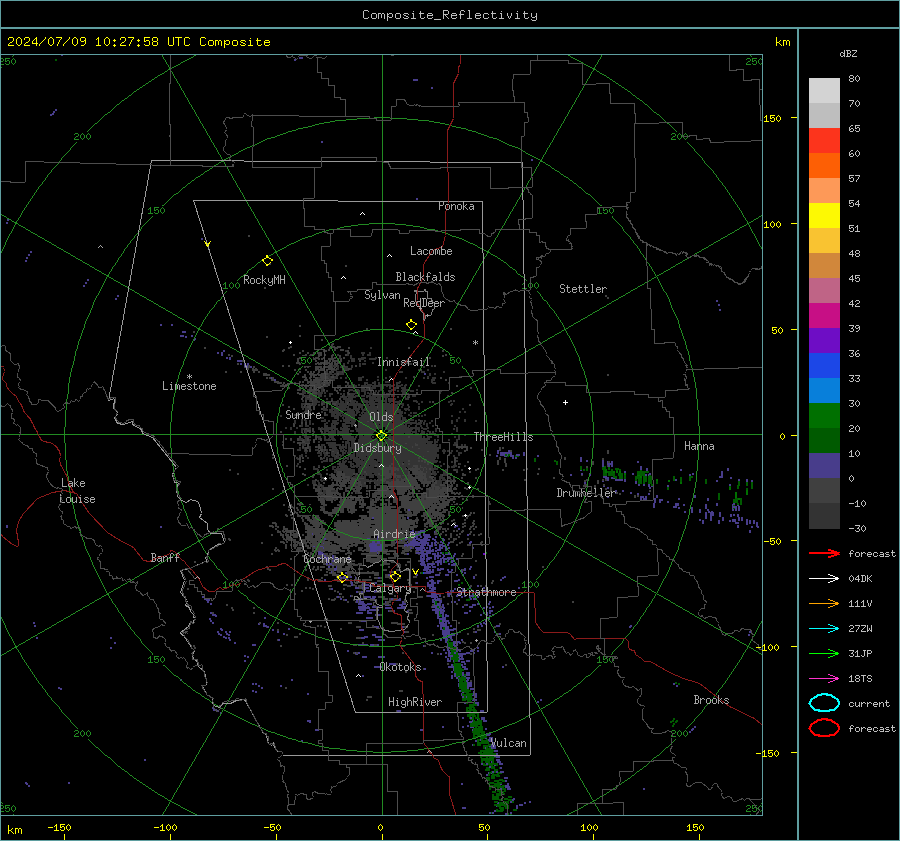
Task: Click the Olds city label
Action: pyautogui.click(x=381, y=417)
